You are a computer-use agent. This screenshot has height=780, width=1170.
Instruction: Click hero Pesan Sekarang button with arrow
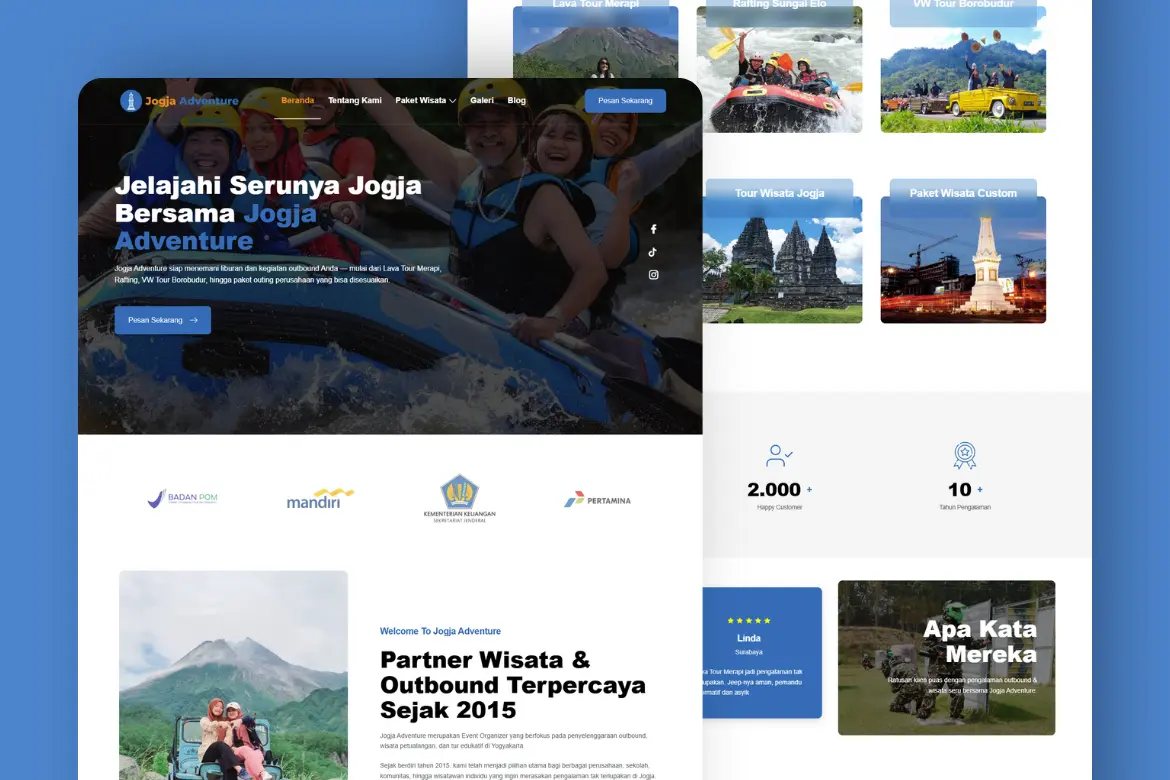click(x=163, y=320)
